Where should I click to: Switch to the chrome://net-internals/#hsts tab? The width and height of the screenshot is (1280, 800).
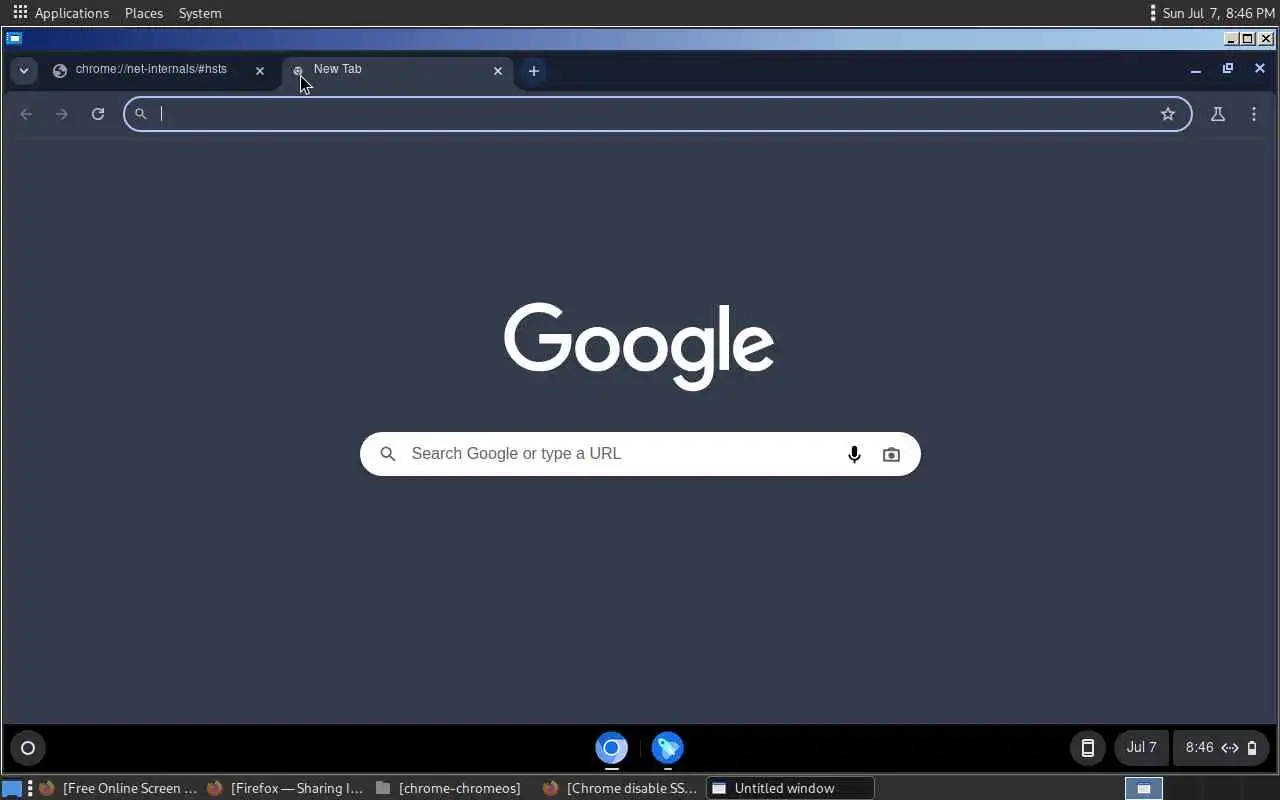tap(160, 70)
